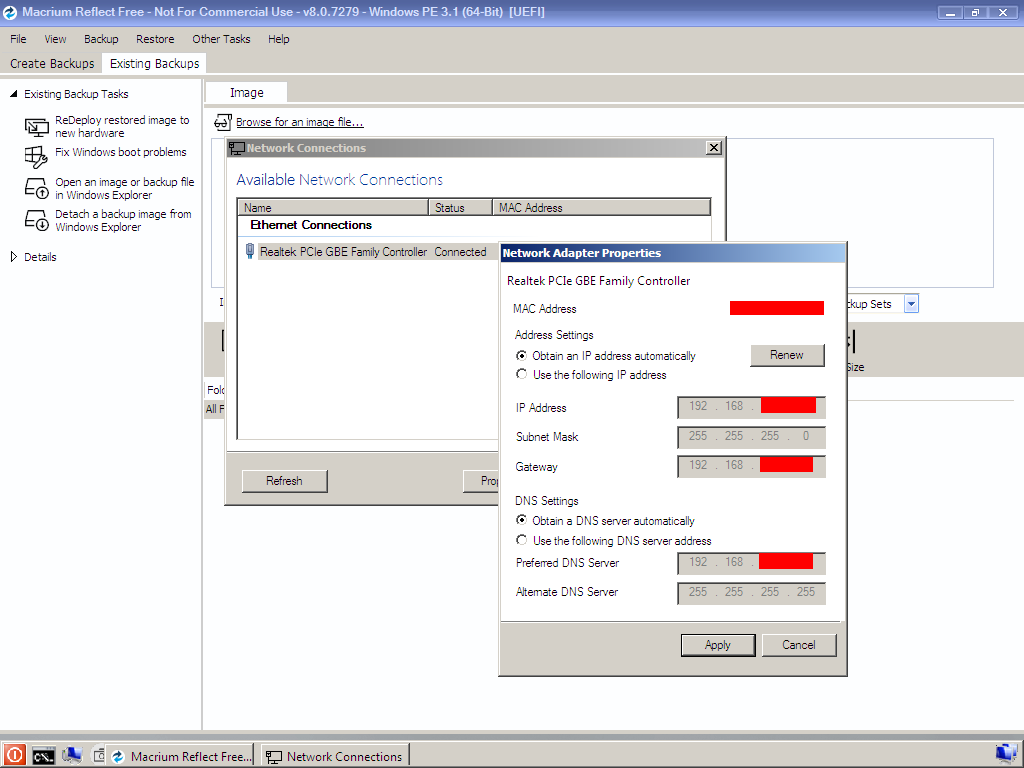Open the command prompt icon in taskbar
The height and width of the screenshot is (768, 1024).
click(43, 756)
